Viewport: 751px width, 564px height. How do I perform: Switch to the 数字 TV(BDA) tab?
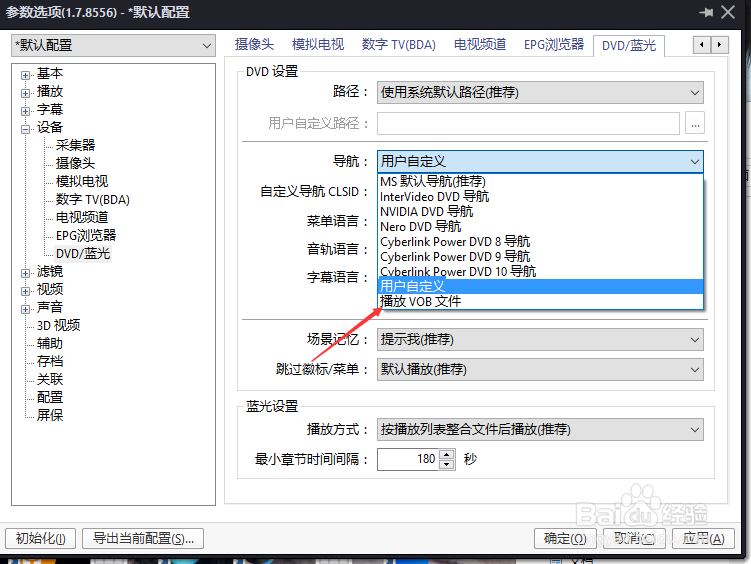point(398,45)
